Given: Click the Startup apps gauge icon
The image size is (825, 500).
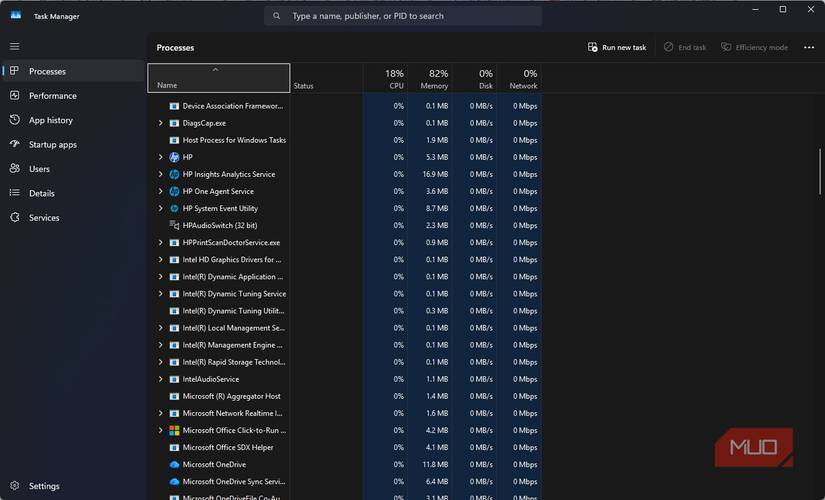Looking at the screenshot, I should click(x=15, y=144).
